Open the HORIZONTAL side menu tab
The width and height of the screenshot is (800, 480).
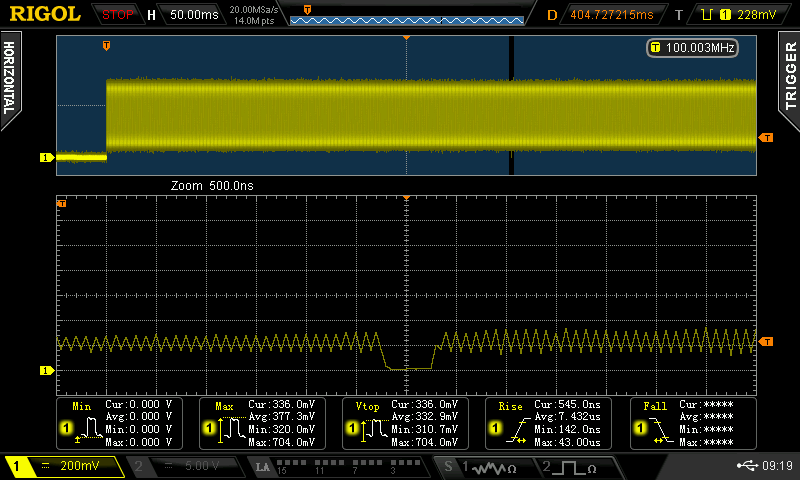point(10,80)
